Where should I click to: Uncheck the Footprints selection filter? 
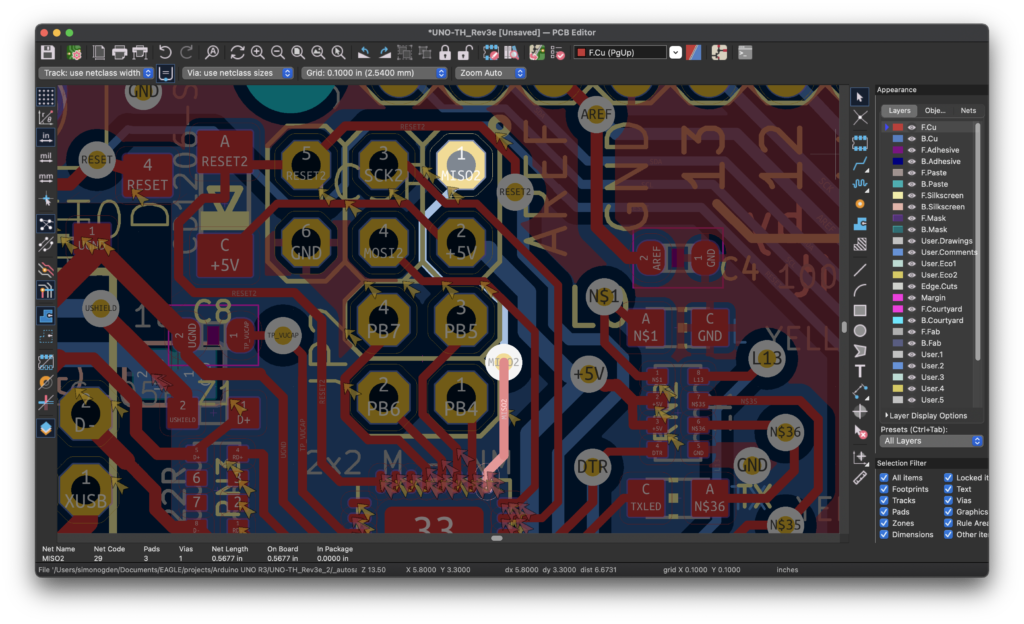[884, 490]
